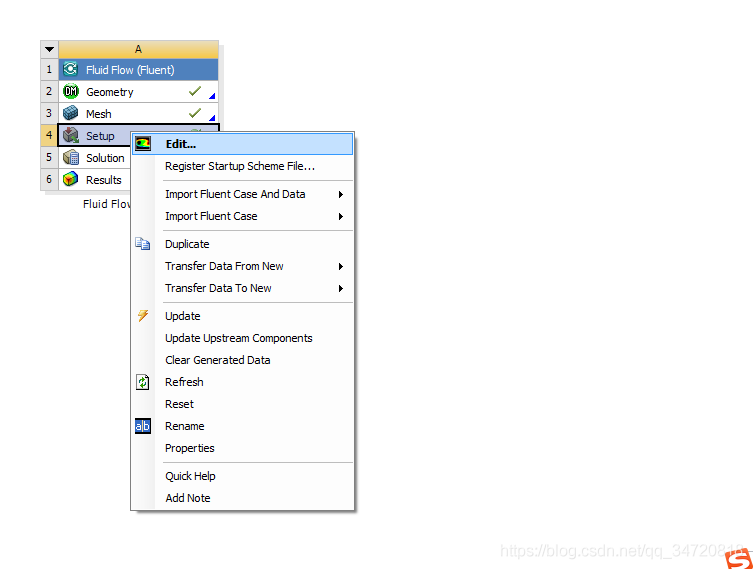Choose Reset in the context menu

[243, 404]
